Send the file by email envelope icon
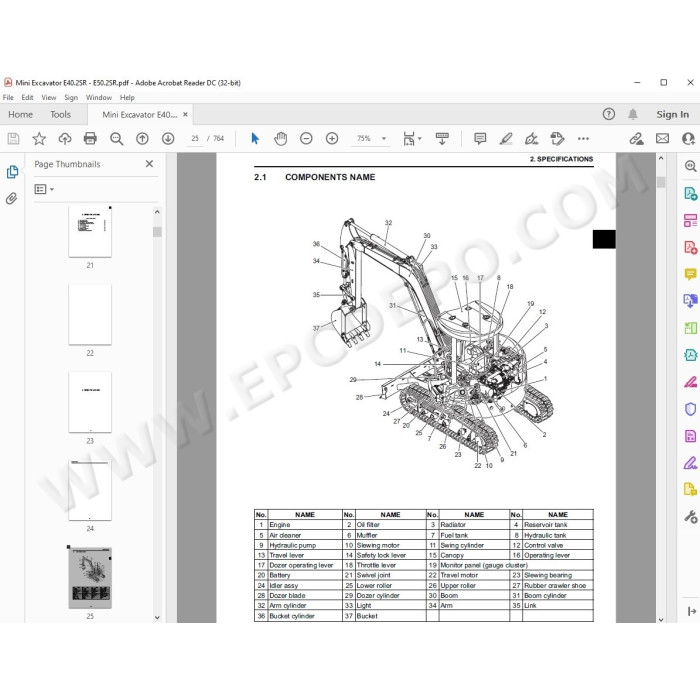The height and width of the screenshot is (700, 700). (662, 139)
